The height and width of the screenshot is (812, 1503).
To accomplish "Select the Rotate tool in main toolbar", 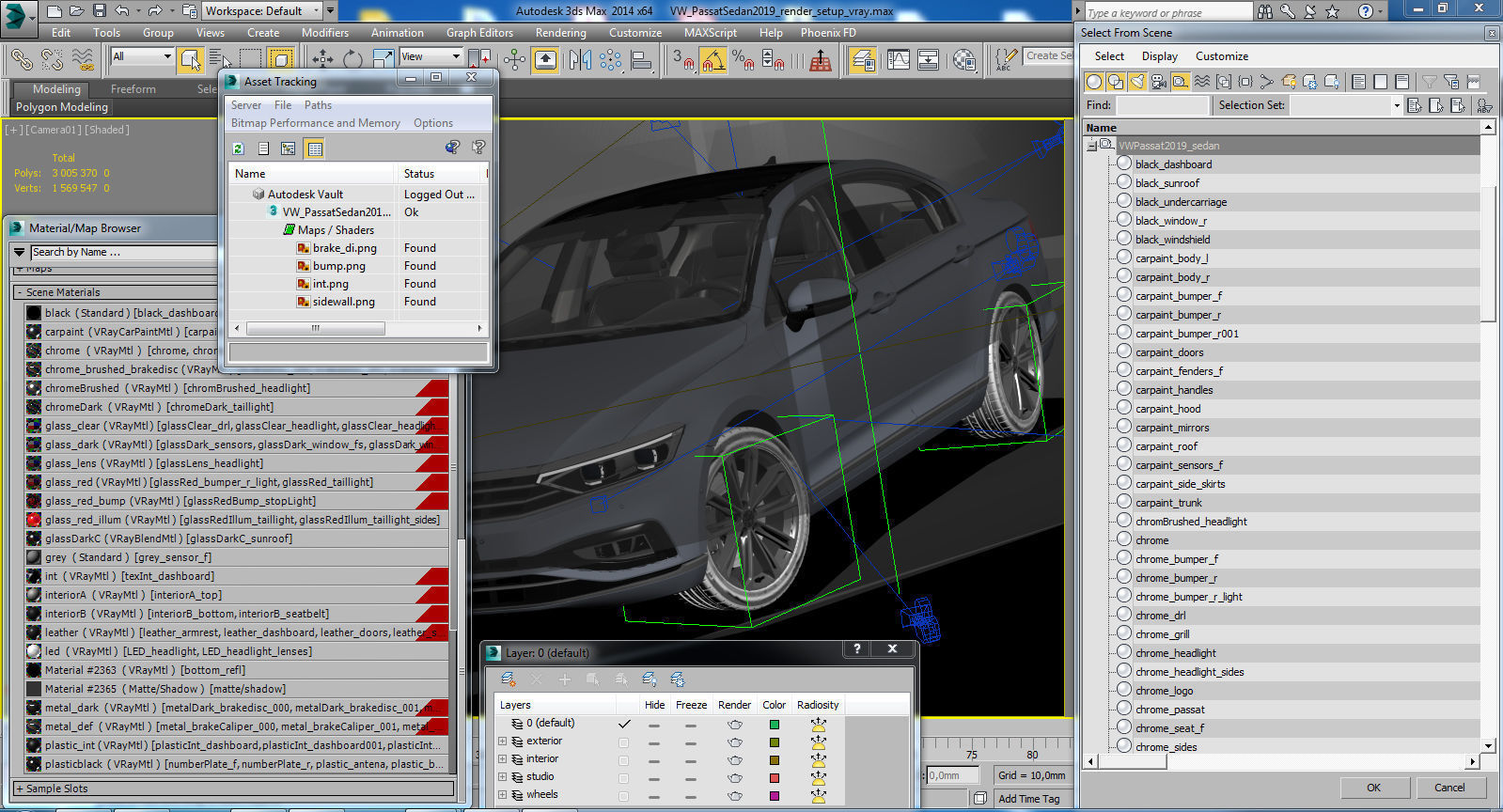I will pyautogui.click(x=352, y=59).
